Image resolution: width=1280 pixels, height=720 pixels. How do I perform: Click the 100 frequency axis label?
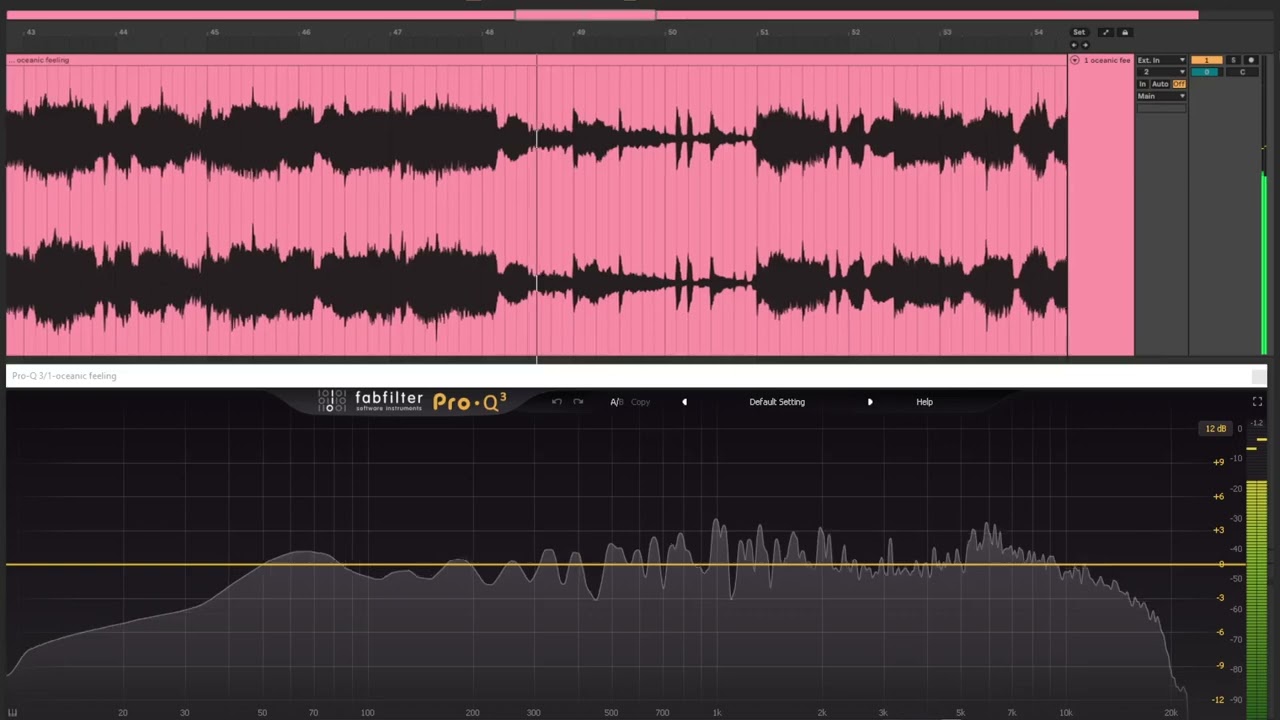(367, 712)
